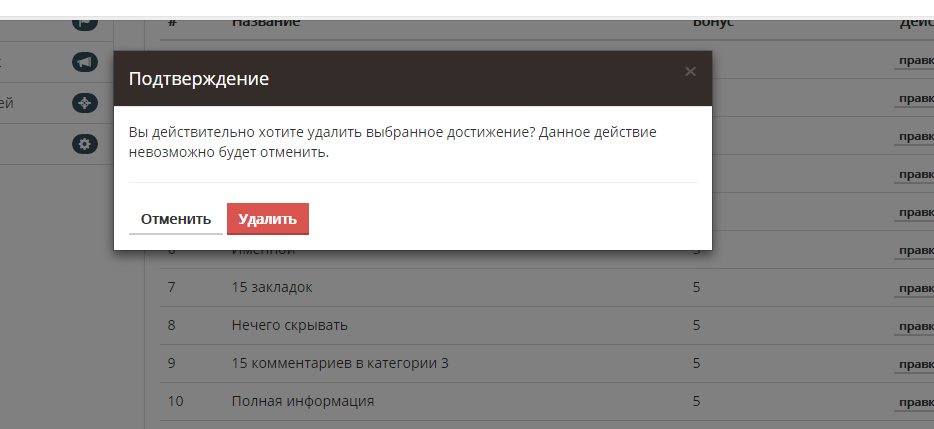The image size is (934, 429).
Task: Select the achievement name 15 закладок
Action: click(x=272, y=287)
